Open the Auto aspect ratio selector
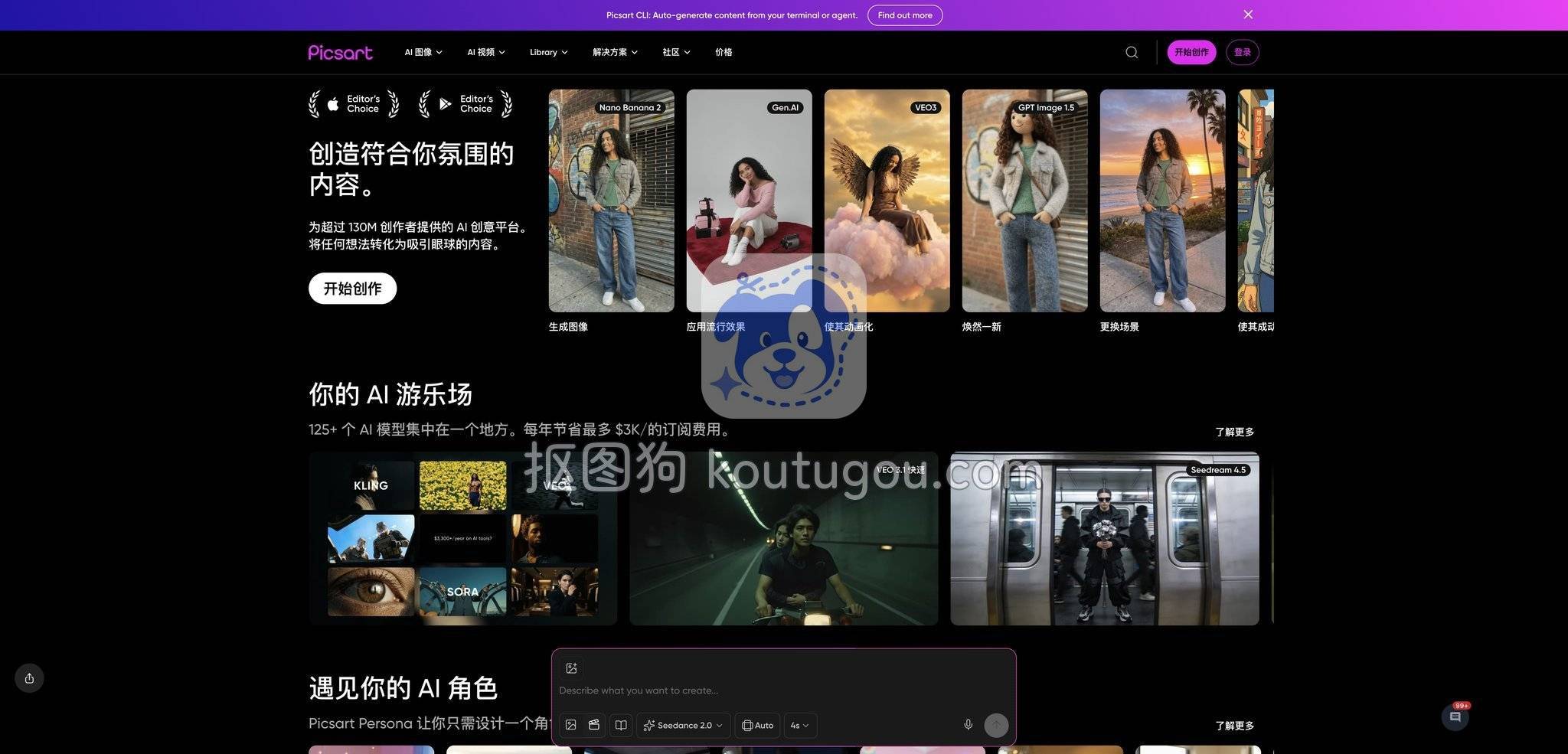This screenshot has height=754, width=1568. point(757,725)
